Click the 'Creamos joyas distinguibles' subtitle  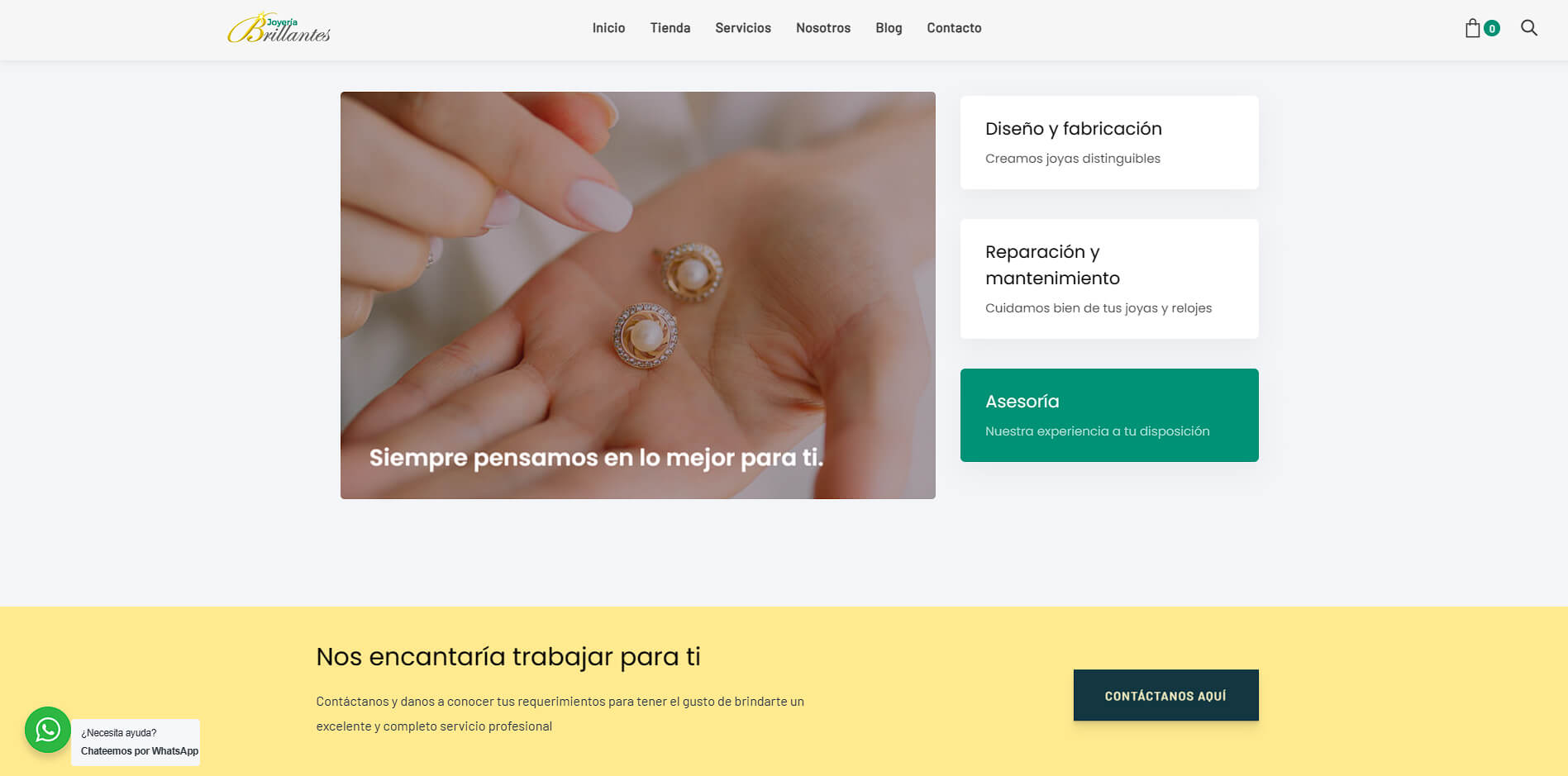click(1073, 159)
